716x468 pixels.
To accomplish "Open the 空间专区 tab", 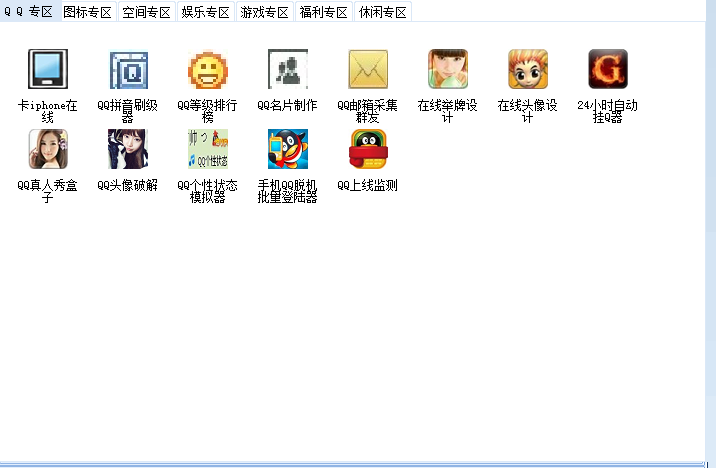I will (147, 12).
